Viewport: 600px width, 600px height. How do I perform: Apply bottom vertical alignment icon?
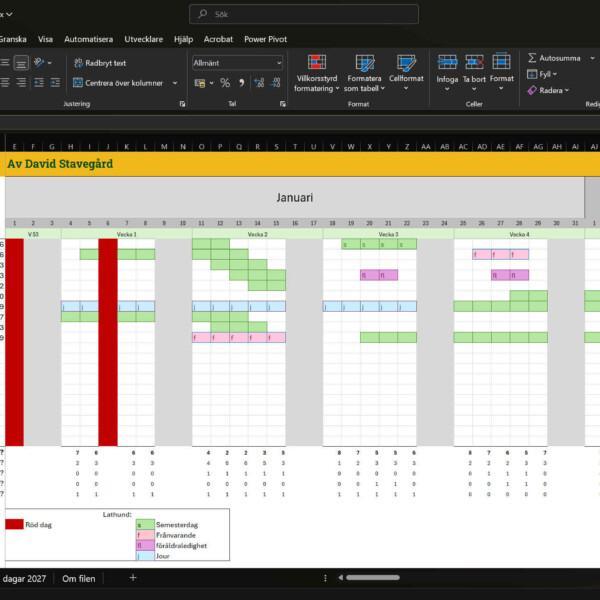point(21,63)
